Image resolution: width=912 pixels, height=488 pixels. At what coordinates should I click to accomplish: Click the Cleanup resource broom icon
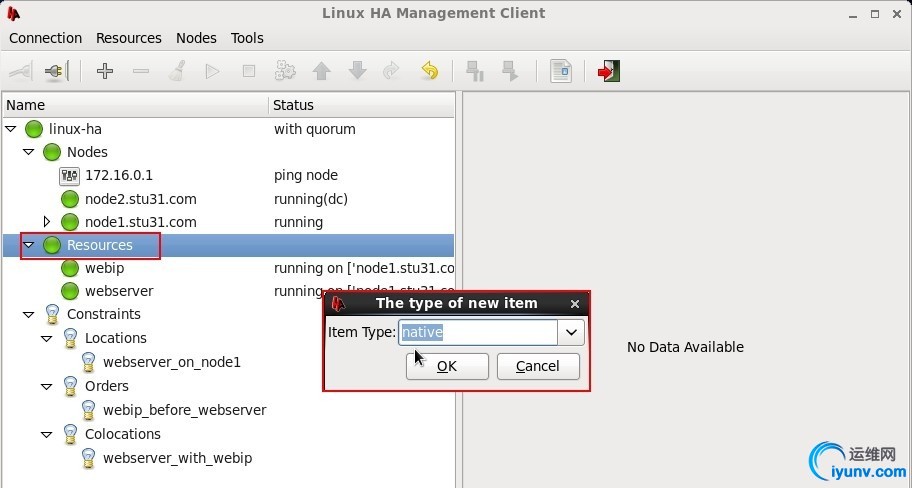tap(177, 71)
